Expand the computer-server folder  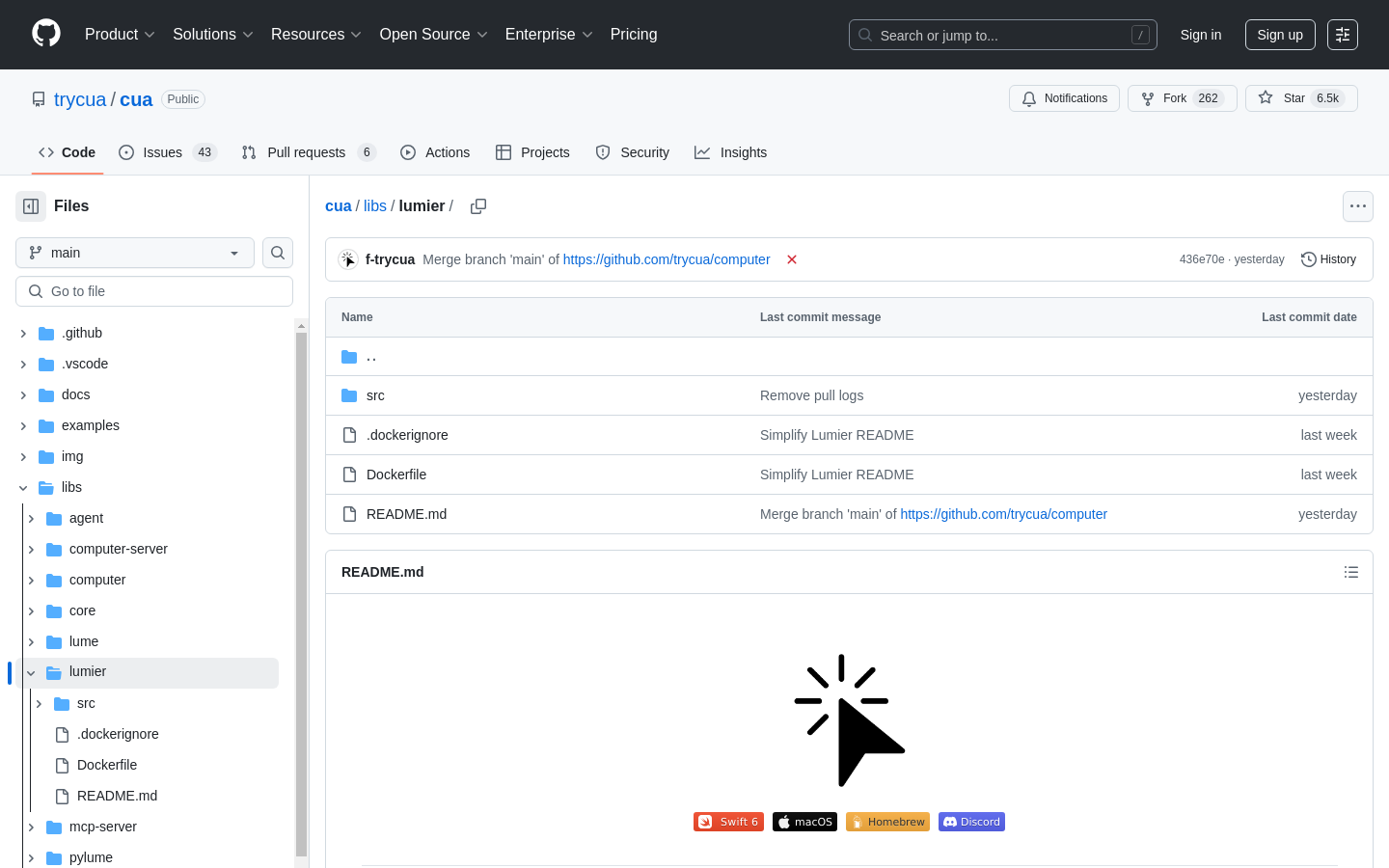(31, 549)
